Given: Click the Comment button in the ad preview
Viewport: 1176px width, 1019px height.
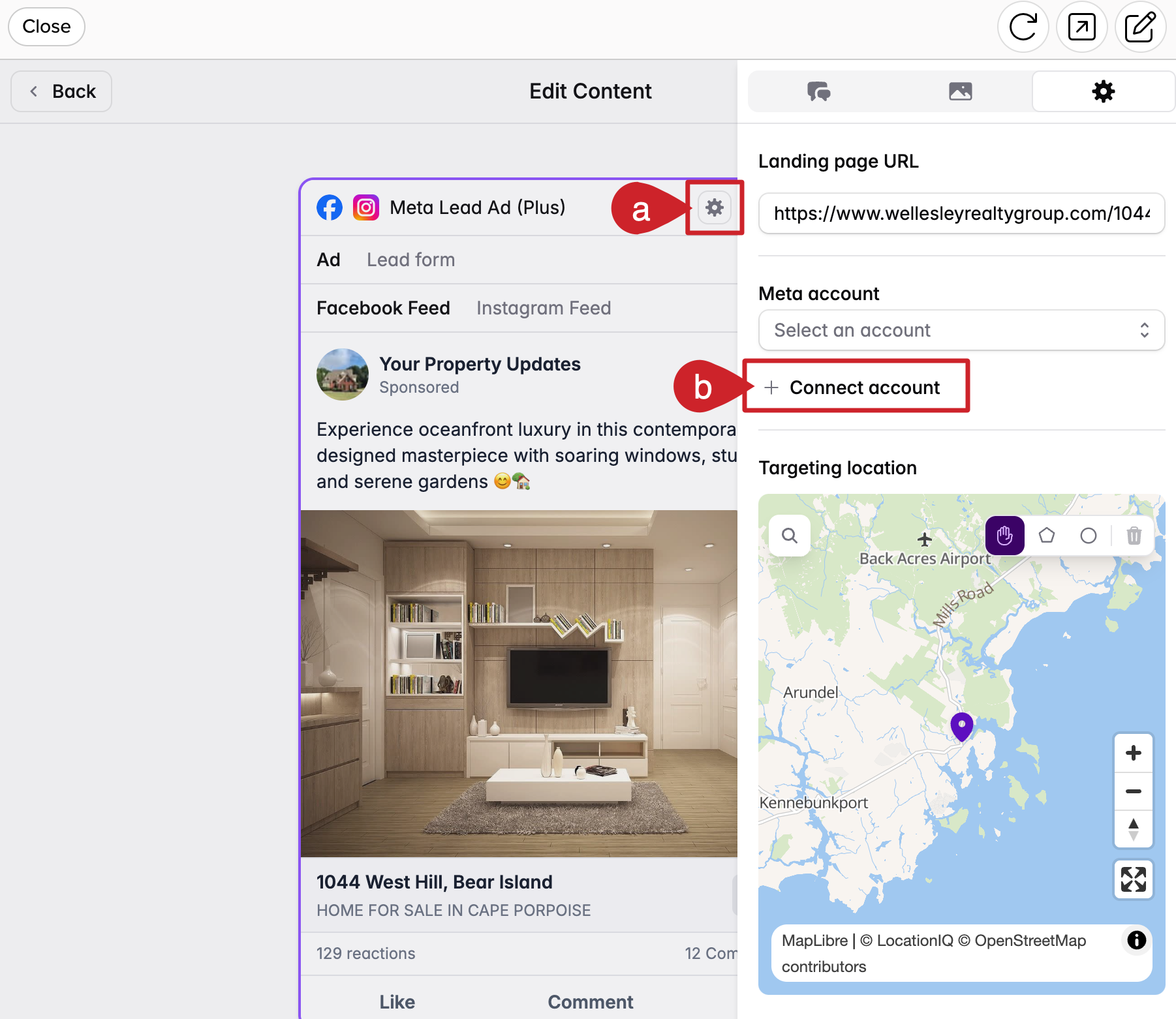Looking at the screenshot, I should pyautogui.click(x=591, y=1002).
